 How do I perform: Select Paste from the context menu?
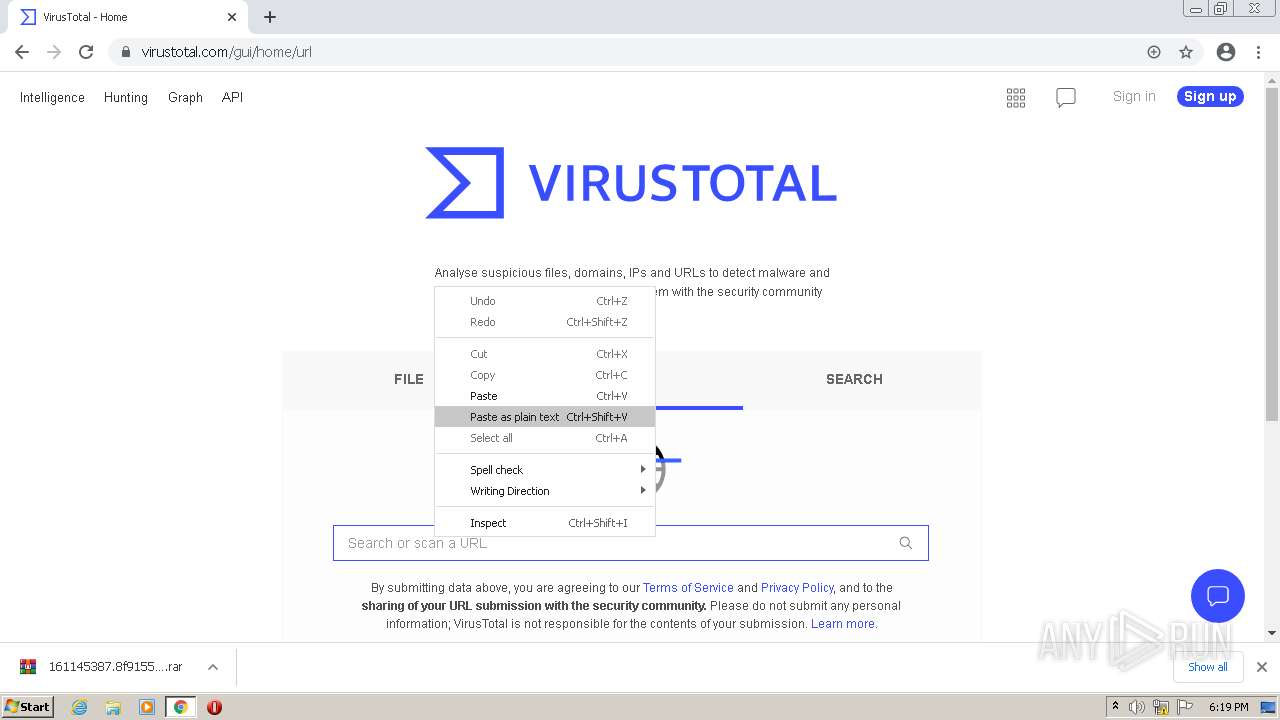click(545, 396)
